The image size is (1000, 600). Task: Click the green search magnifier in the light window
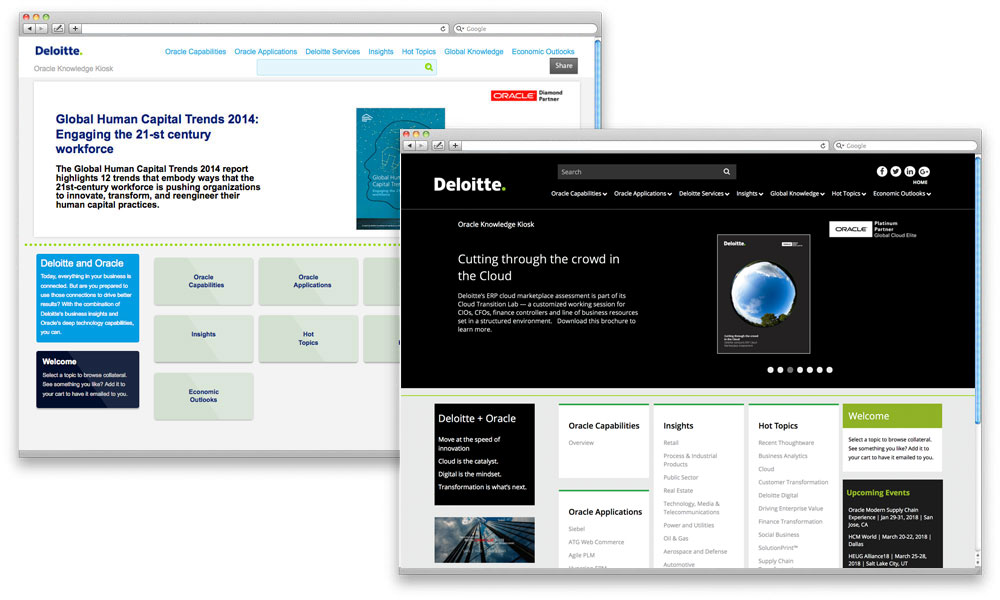[x=429, y=67]
